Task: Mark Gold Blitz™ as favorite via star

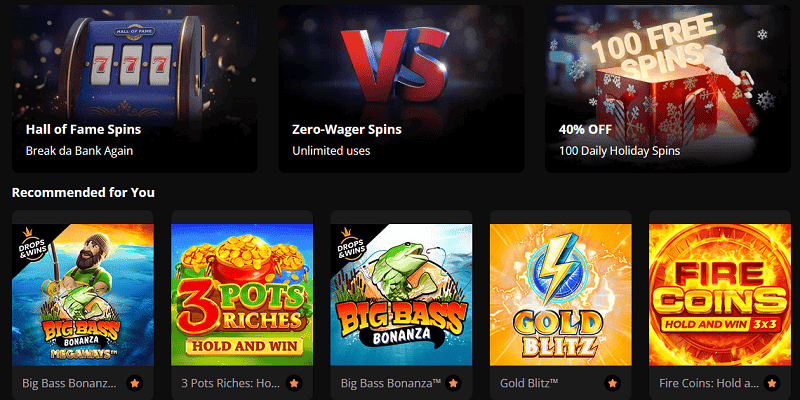Action: click(x=613, y=383)
